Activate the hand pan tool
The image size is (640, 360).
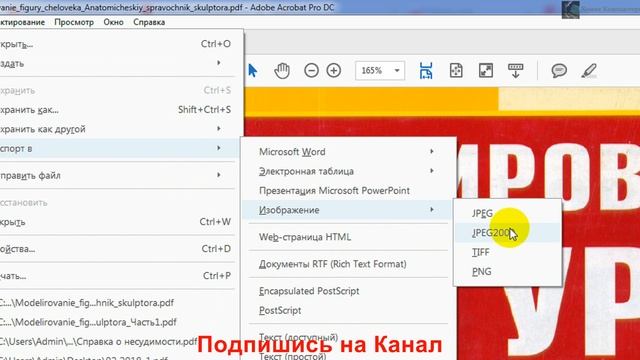click(x=282, y=71)
